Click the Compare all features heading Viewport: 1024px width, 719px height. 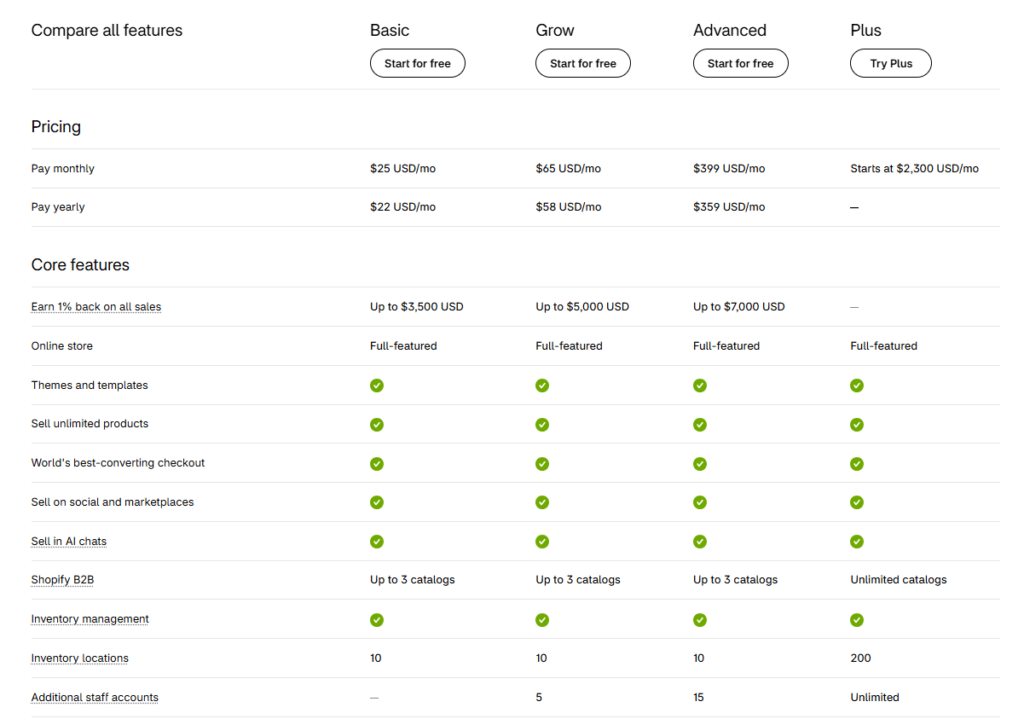[107, 31]
